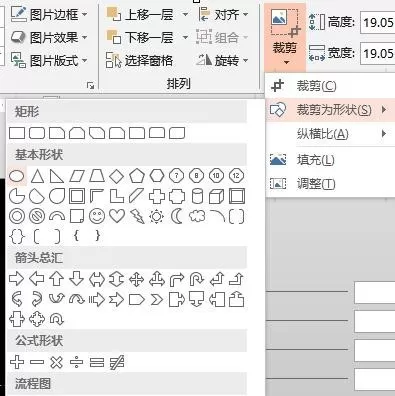Choose the crescent moon shape
Image resolution: width=395 pixels, height=396 pixels.
177,216
